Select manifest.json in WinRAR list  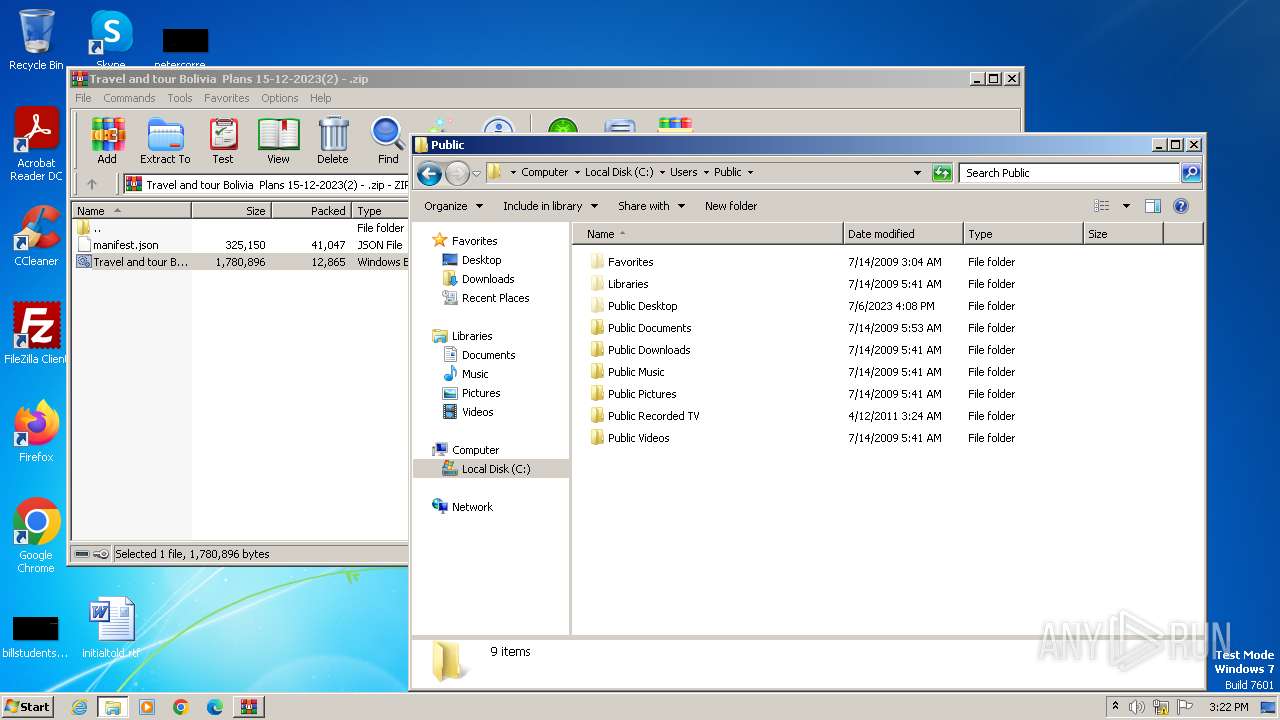pyautogui.click(x=125, y=245)
